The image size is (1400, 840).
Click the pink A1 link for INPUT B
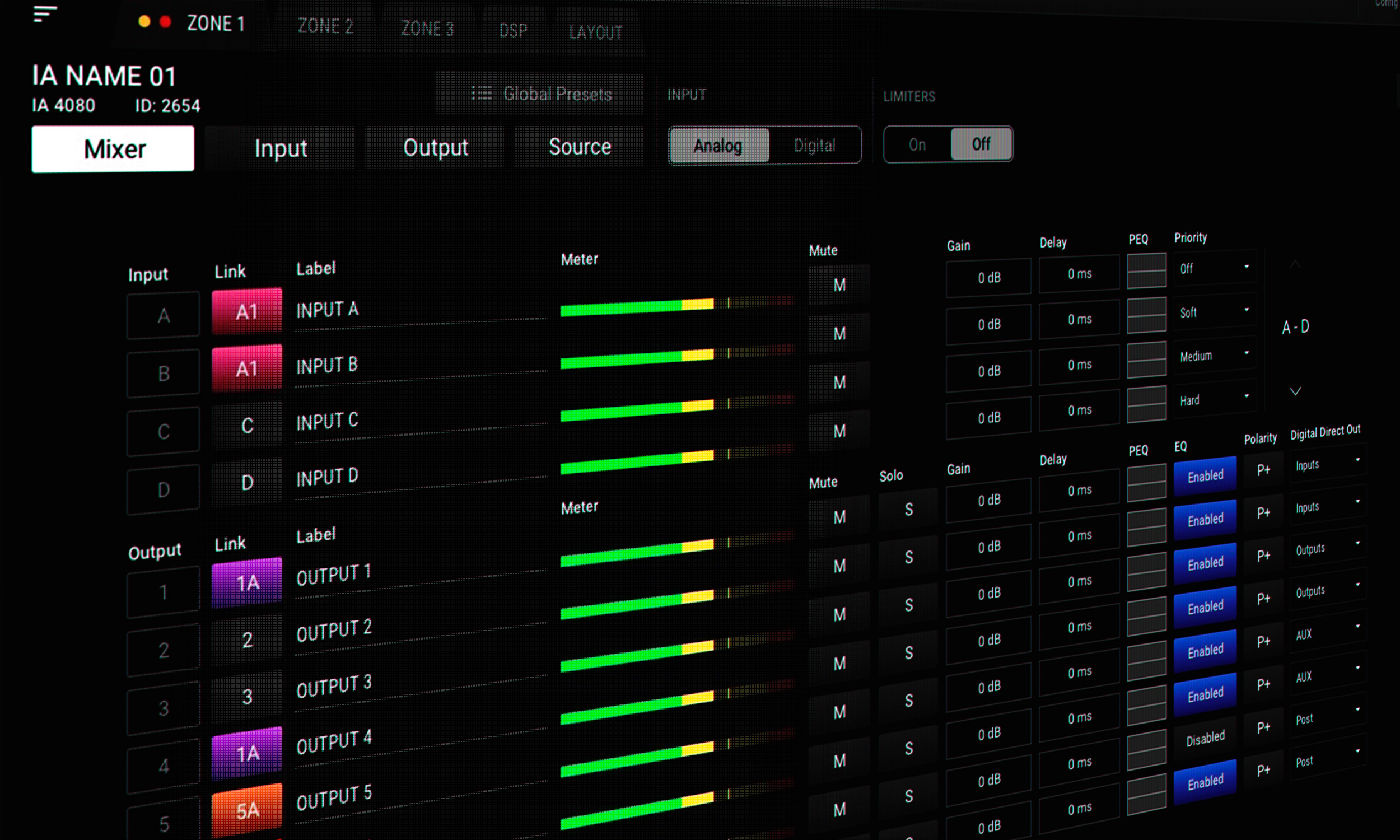pos(247,368)
